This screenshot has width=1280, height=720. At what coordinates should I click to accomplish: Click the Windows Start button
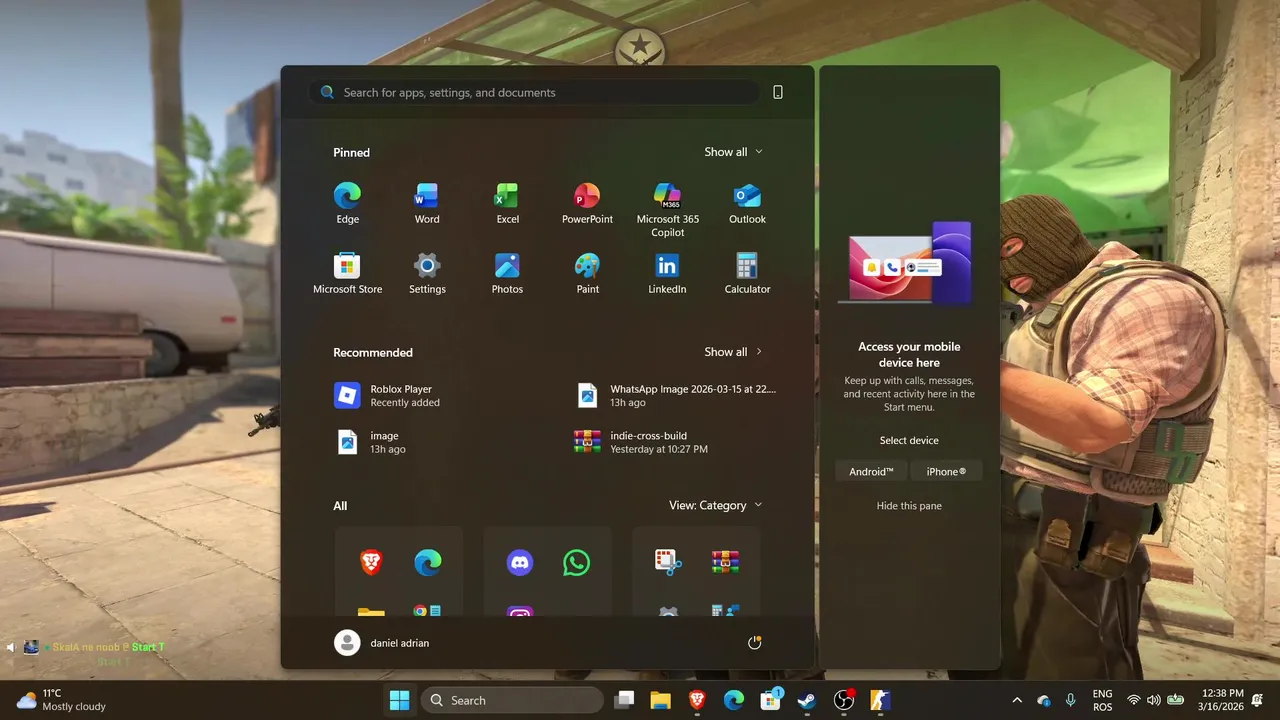[x=399, y=700]
